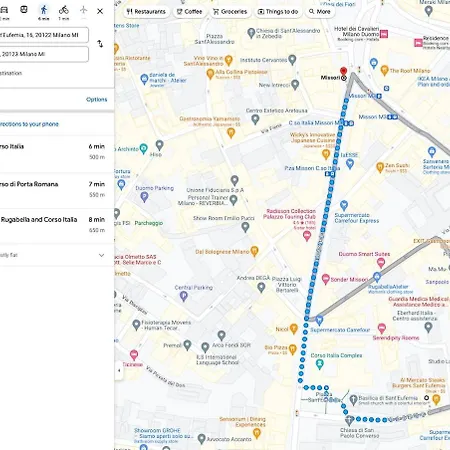Expand the Mostly flat elevation details
Screen dimensions: 450x450
tap(101, 255)
